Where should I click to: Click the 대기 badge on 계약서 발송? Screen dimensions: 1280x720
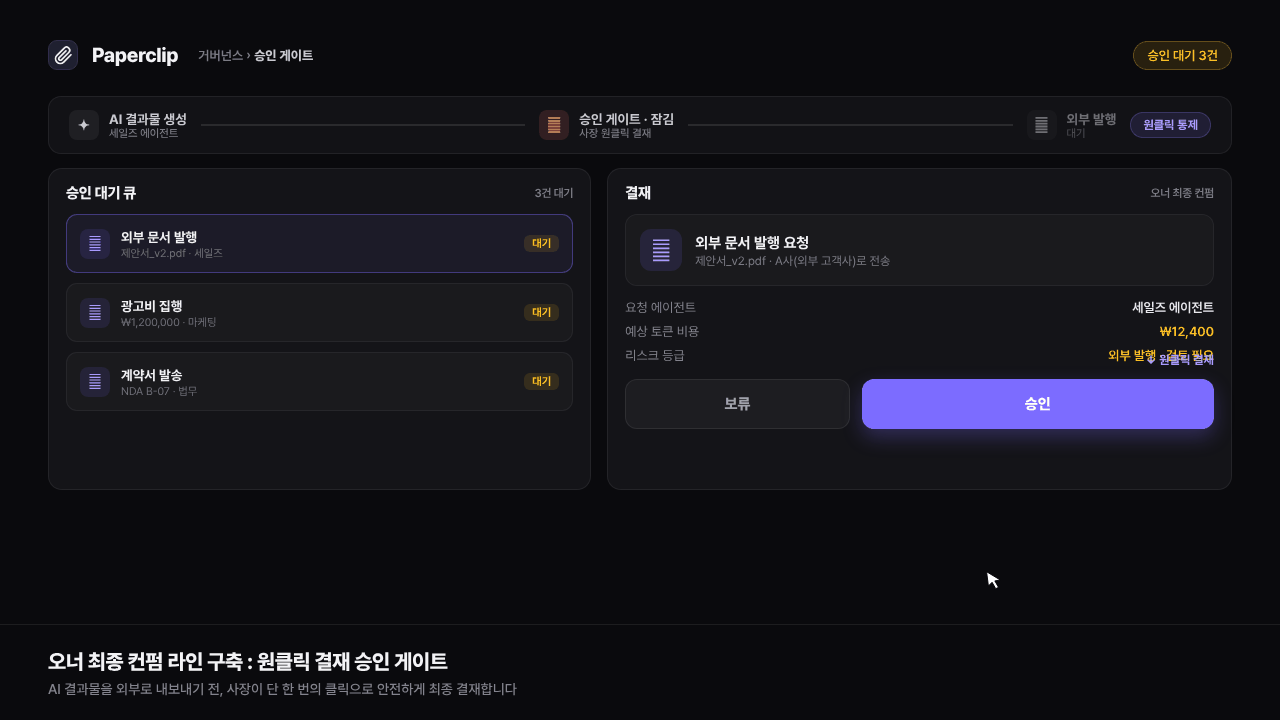click(541, 381)
